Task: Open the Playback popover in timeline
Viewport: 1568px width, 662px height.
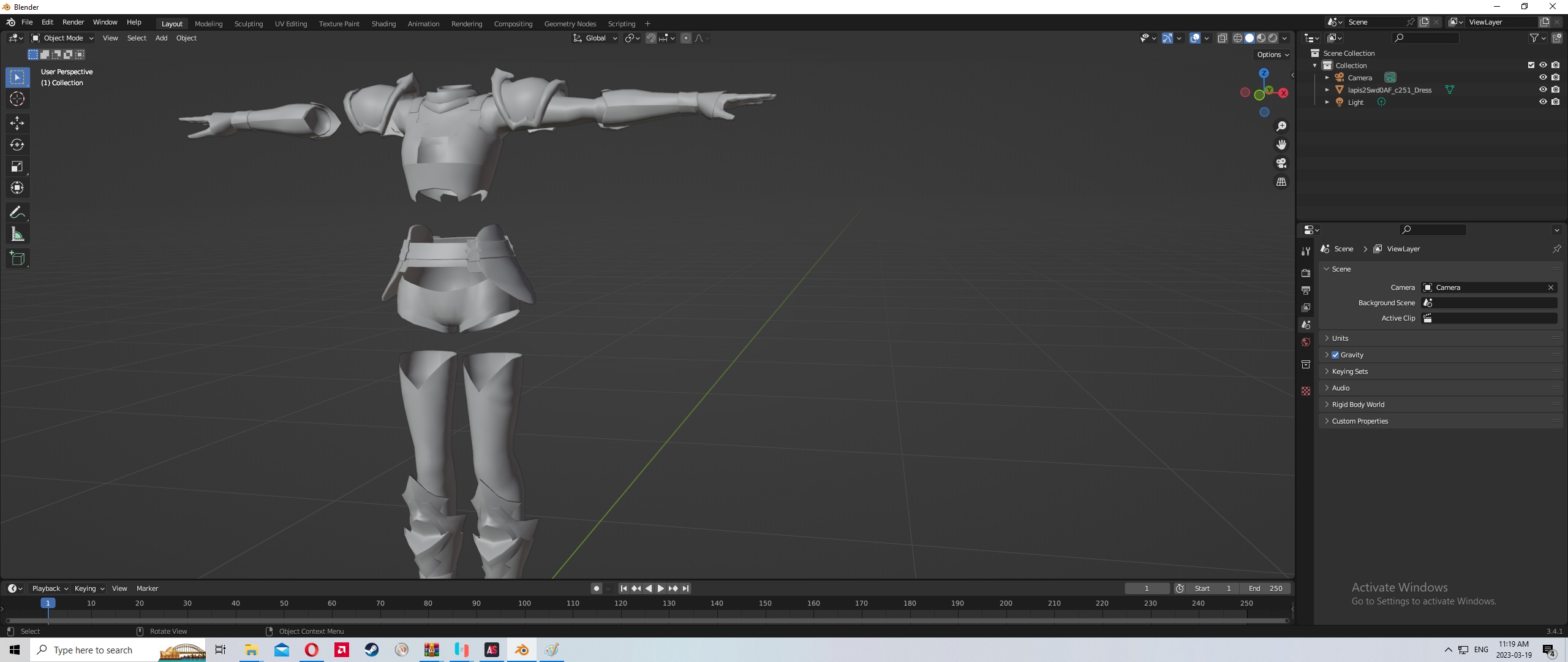Action: point(49,588)
